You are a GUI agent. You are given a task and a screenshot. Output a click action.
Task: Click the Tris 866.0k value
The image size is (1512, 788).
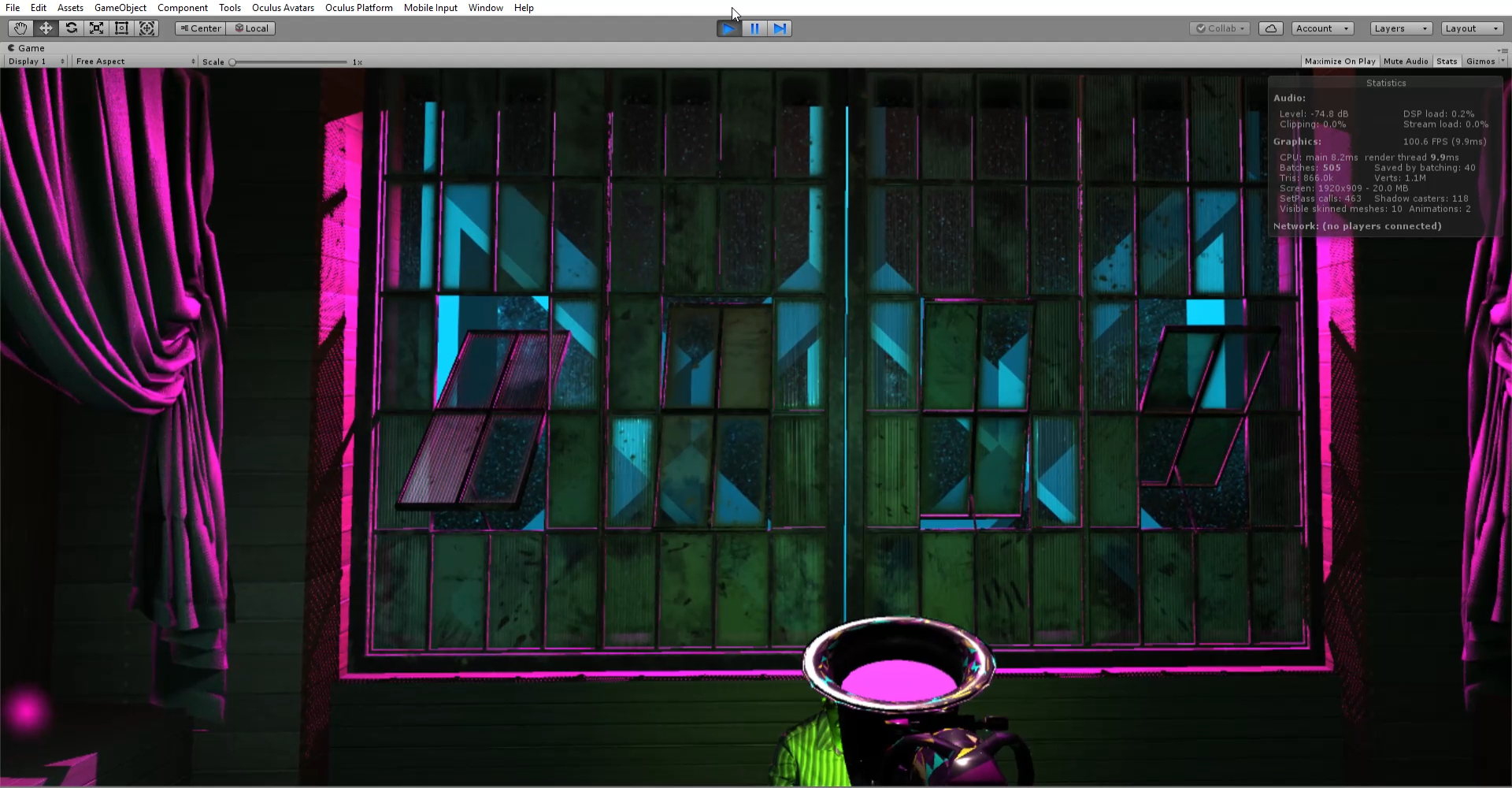(1306, 178)
